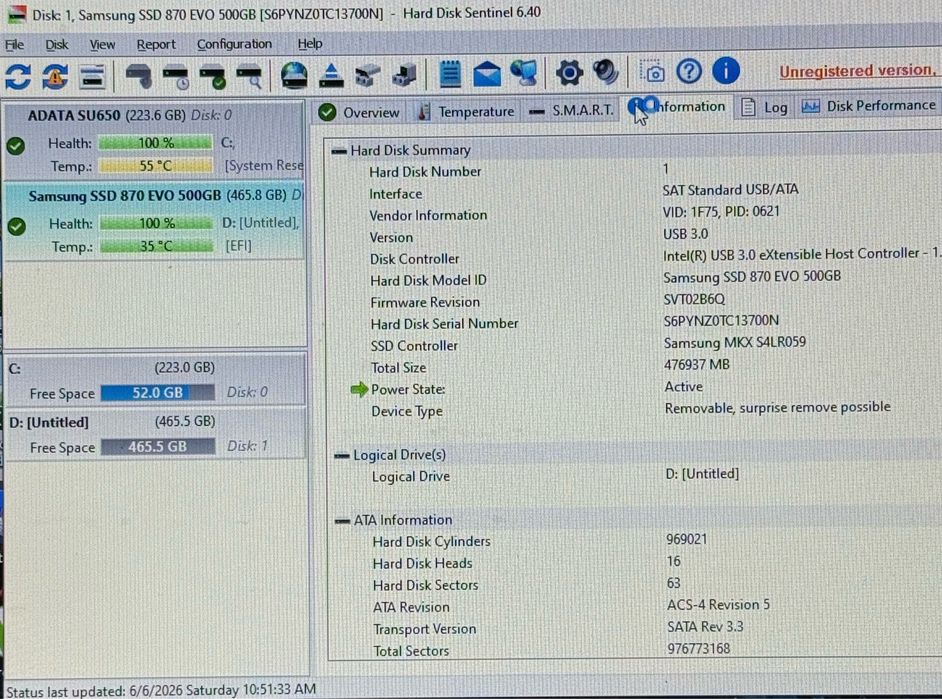Click the Transport Version value SATA Rev 3.3

pyautogui.click(x=705, y=627)
